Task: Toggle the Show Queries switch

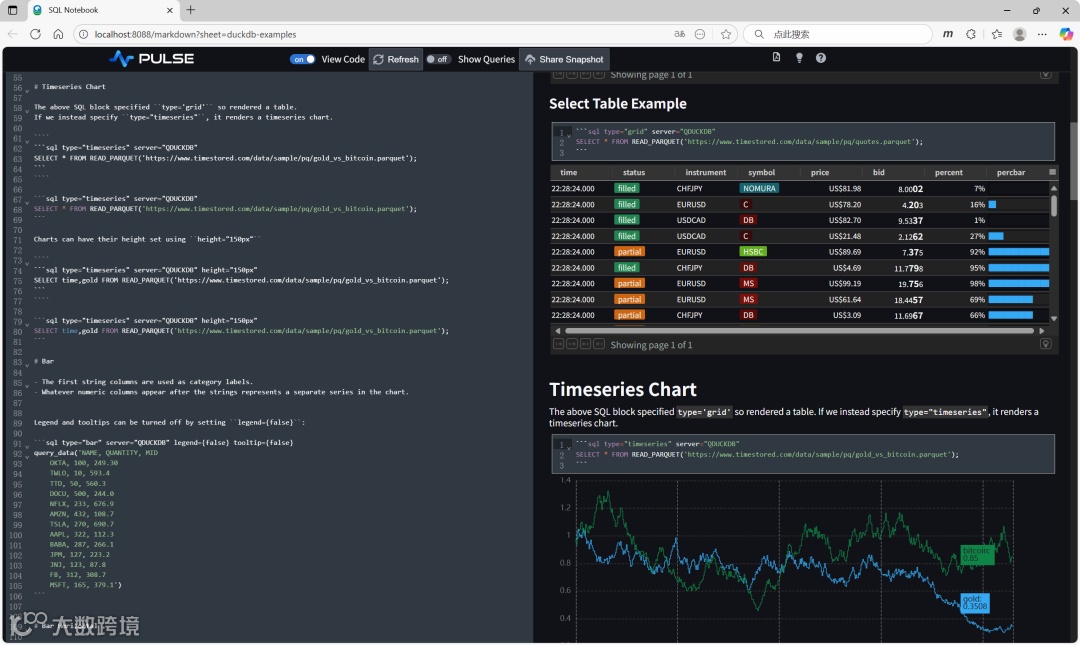Action: (x=437, y=59)
